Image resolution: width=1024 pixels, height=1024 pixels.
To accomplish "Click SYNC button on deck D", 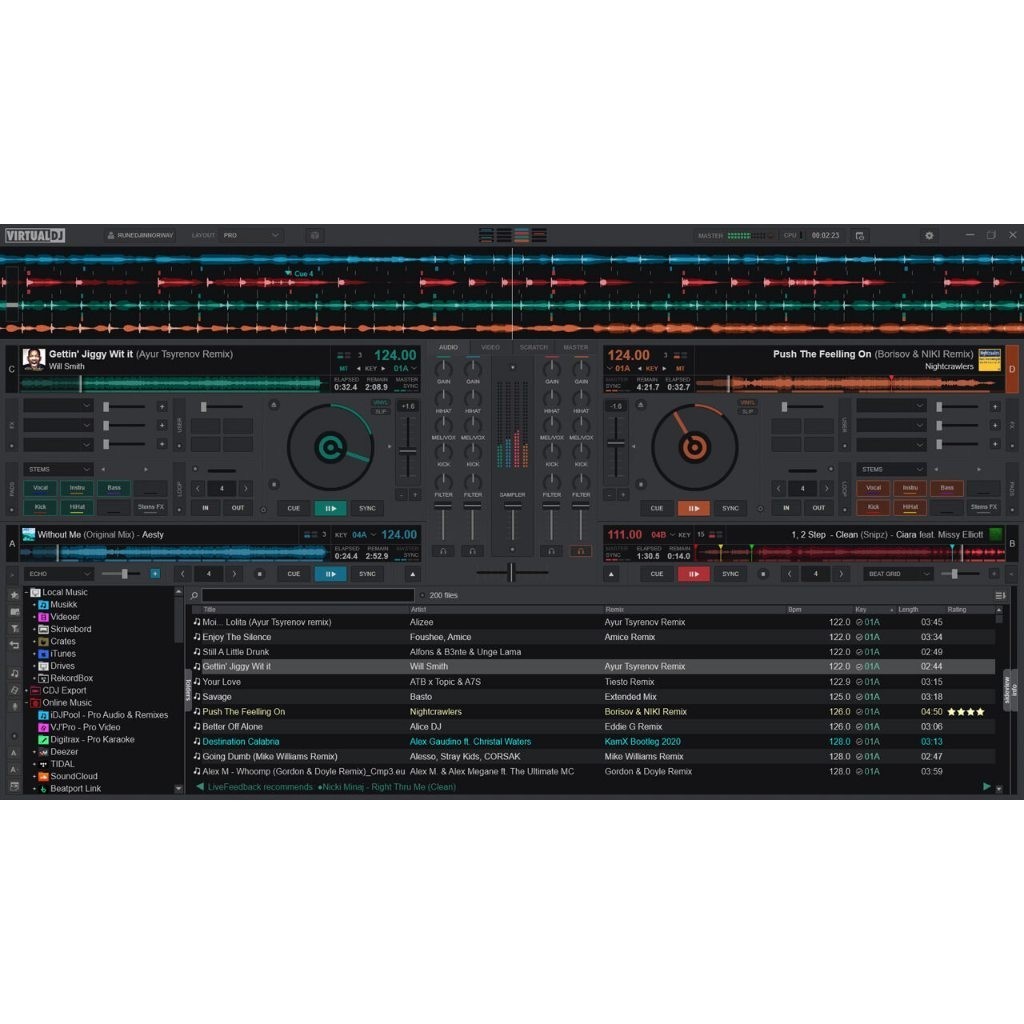I will click(730, 508).
